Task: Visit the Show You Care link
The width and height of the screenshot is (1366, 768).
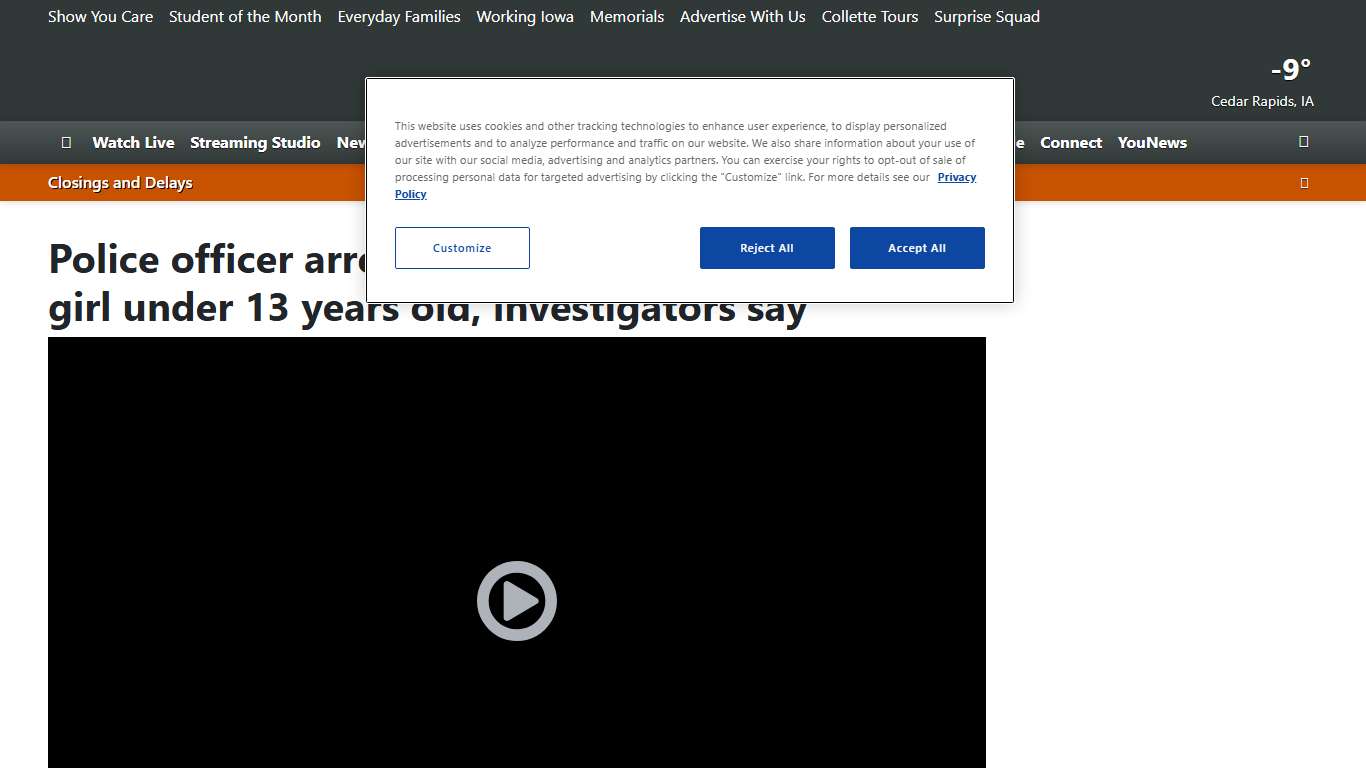Action: [100, 17]
